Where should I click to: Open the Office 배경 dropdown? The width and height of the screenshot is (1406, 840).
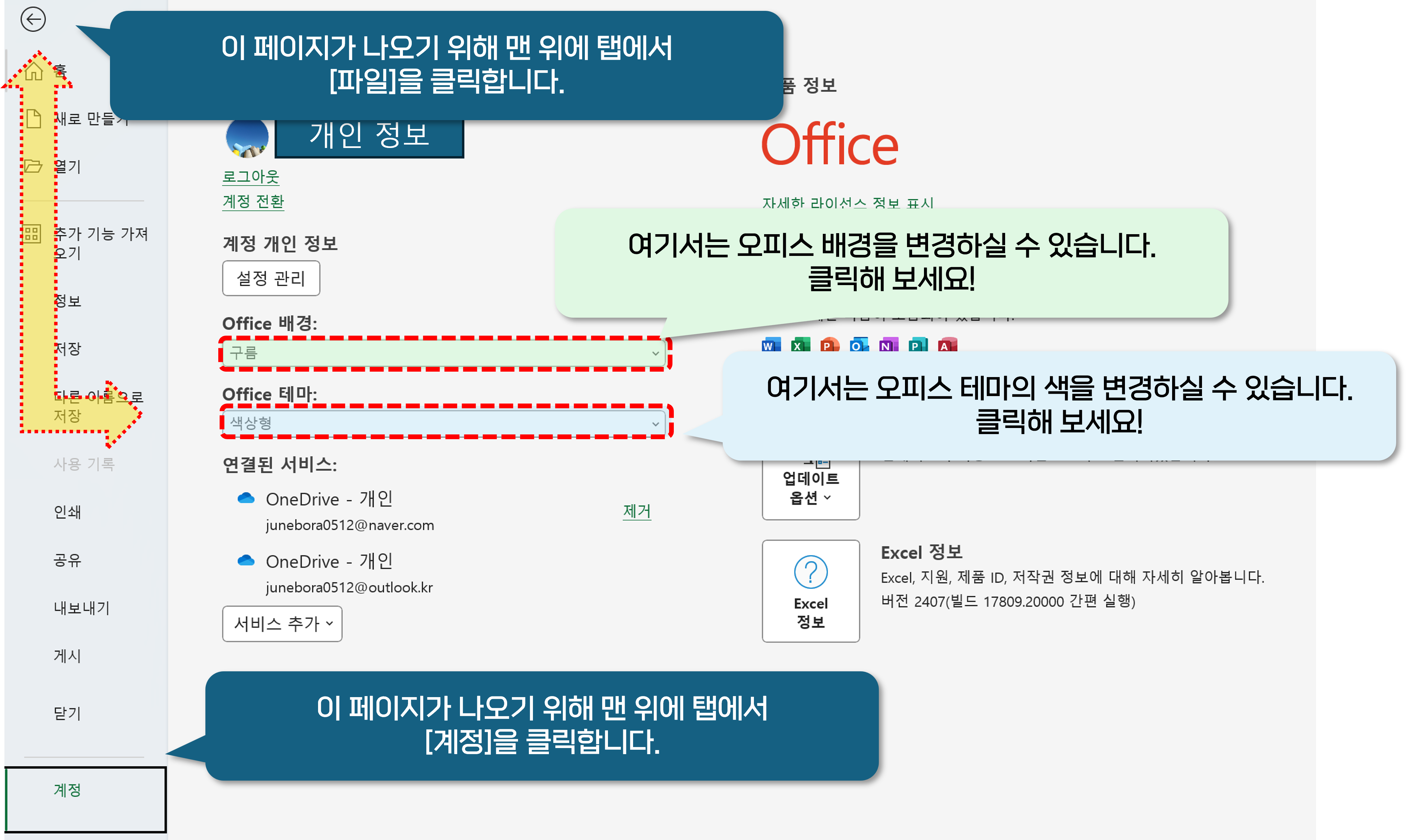click(445, 353)
